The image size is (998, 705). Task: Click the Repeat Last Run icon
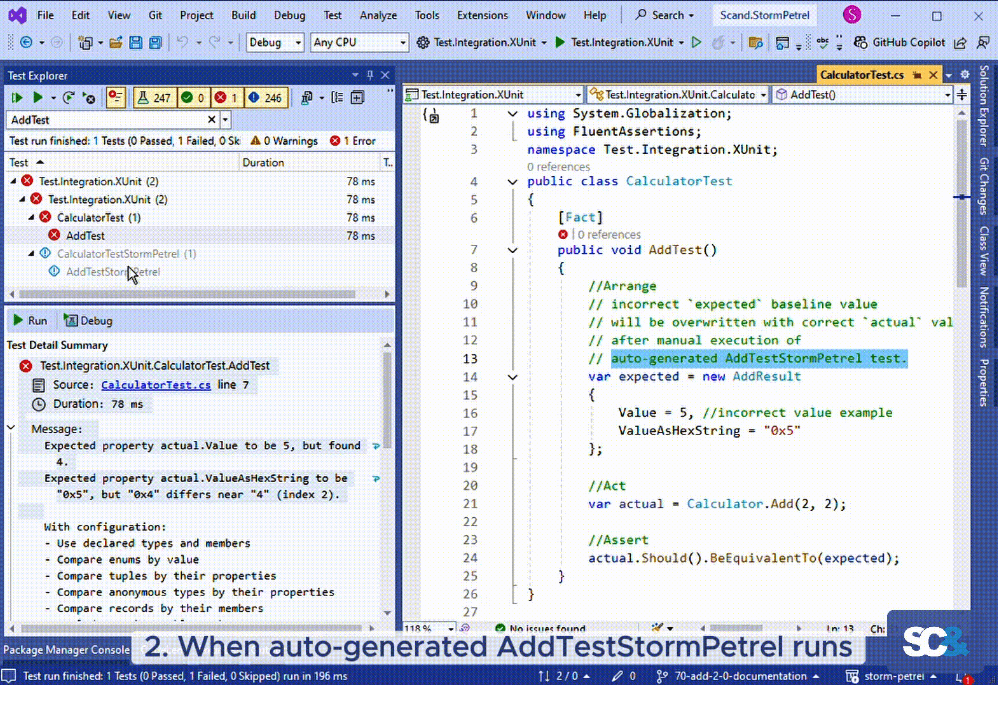68,98
